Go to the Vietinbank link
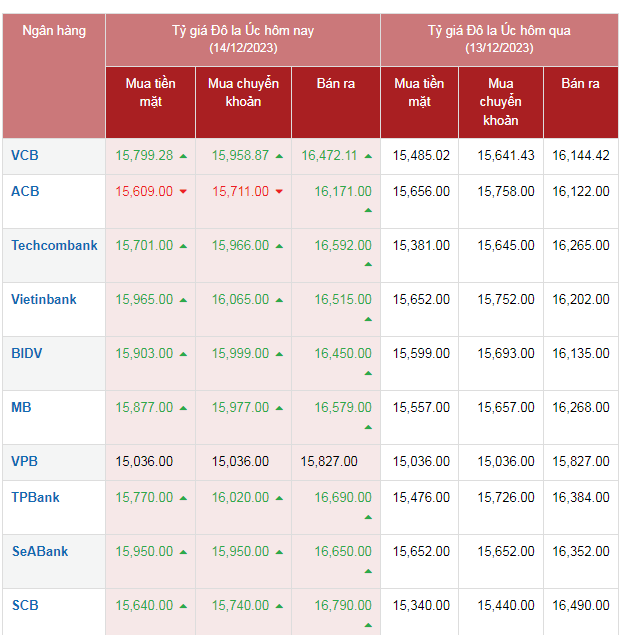 tap(44, 299)
